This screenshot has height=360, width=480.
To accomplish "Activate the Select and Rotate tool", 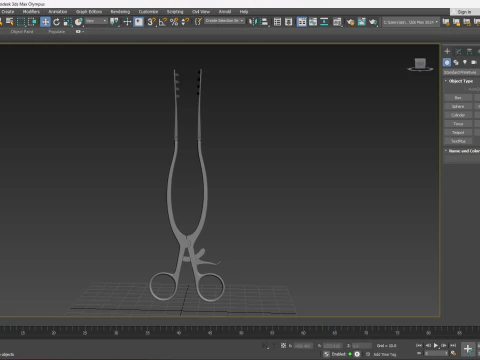I will pyautogui.click(x=56, y=22).
